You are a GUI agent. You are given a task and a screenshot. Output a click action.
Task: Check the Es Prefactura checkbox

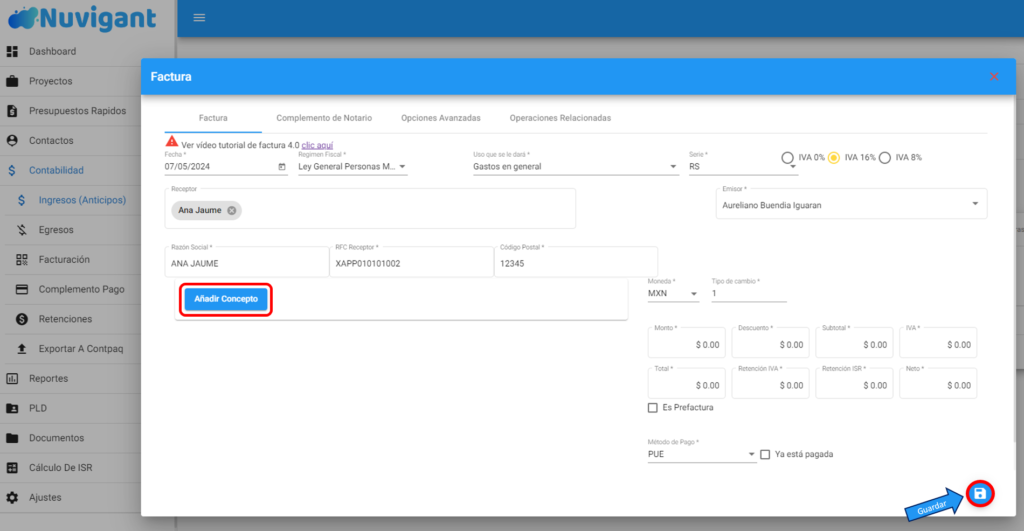tap(652, 408)
